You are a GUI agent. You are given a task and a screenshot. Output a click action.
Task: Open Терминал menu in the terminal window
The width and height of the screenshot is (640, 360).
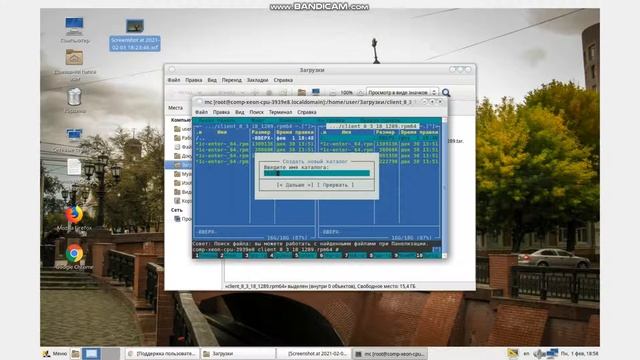[x=280, y=112]
